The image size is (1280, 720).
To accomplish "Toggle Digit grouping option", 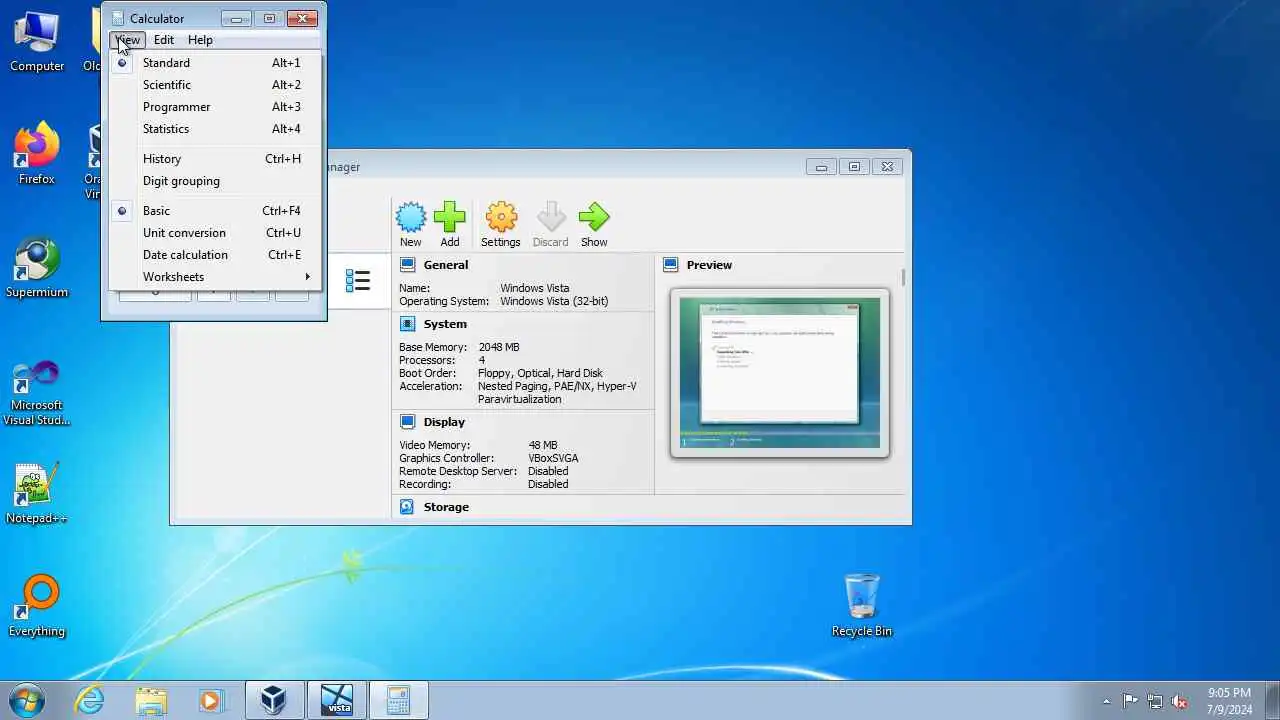I will point(215,181).
